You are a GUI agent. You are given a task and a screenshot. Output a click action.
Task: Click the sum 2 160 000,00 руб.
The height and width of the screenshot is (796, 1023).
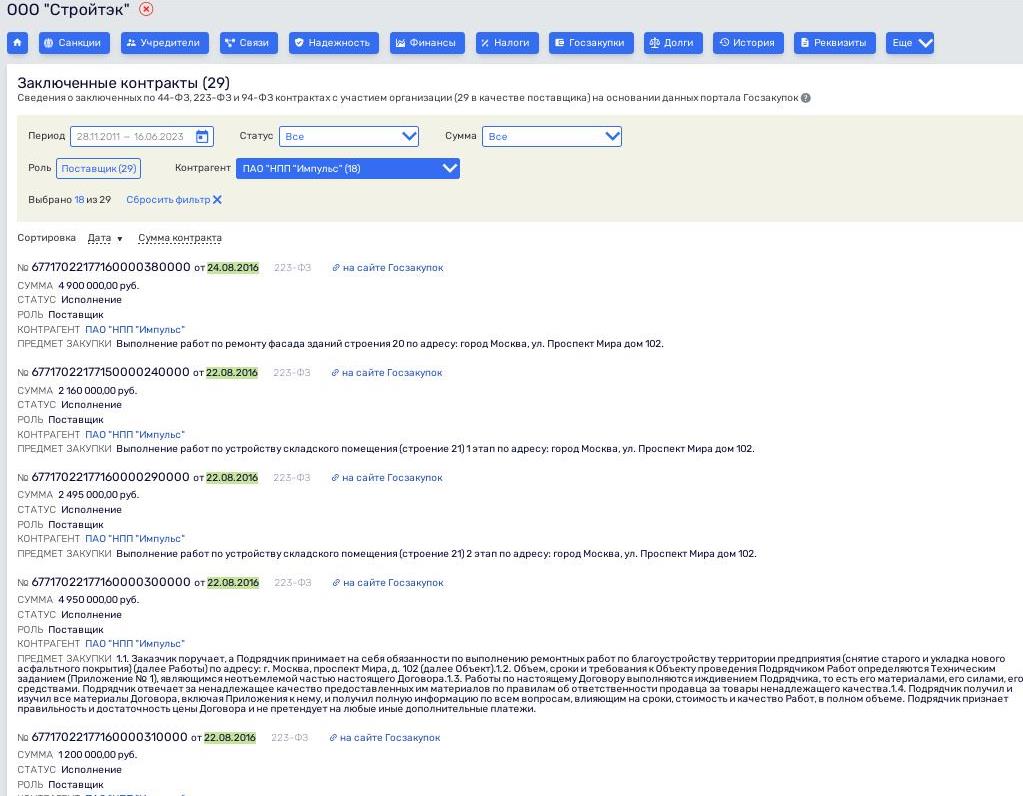point(98,391)
